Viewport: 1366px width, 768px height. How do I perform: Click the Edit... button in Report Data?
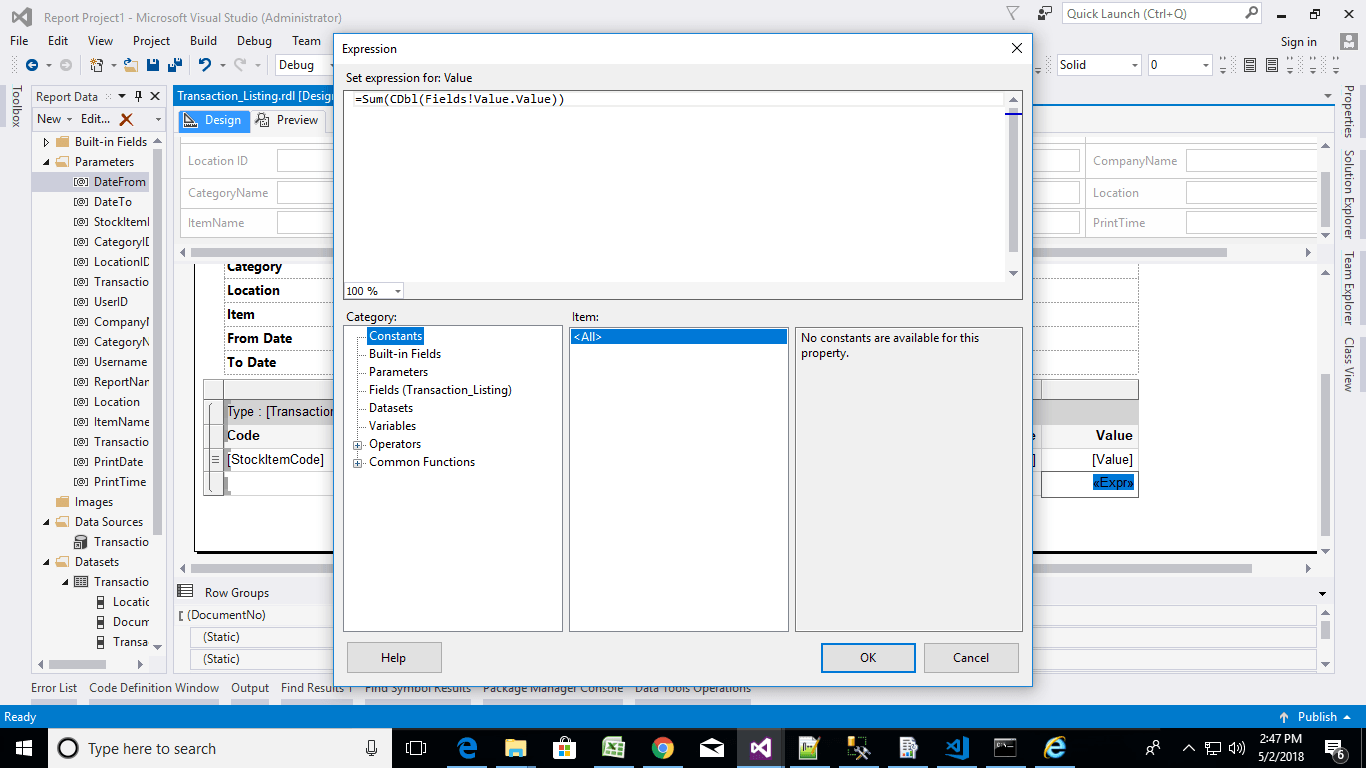point(95,119)
